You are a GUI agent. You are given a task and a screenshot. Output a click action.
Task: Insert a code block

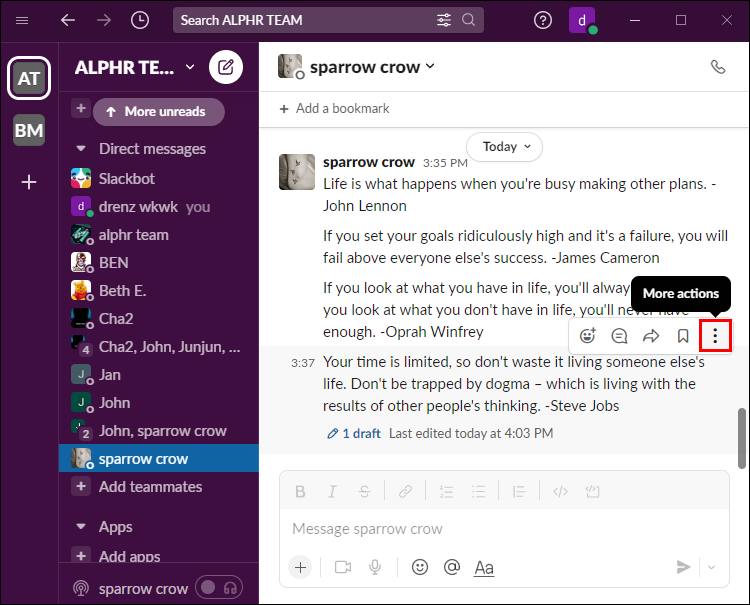tap(592, 491)
